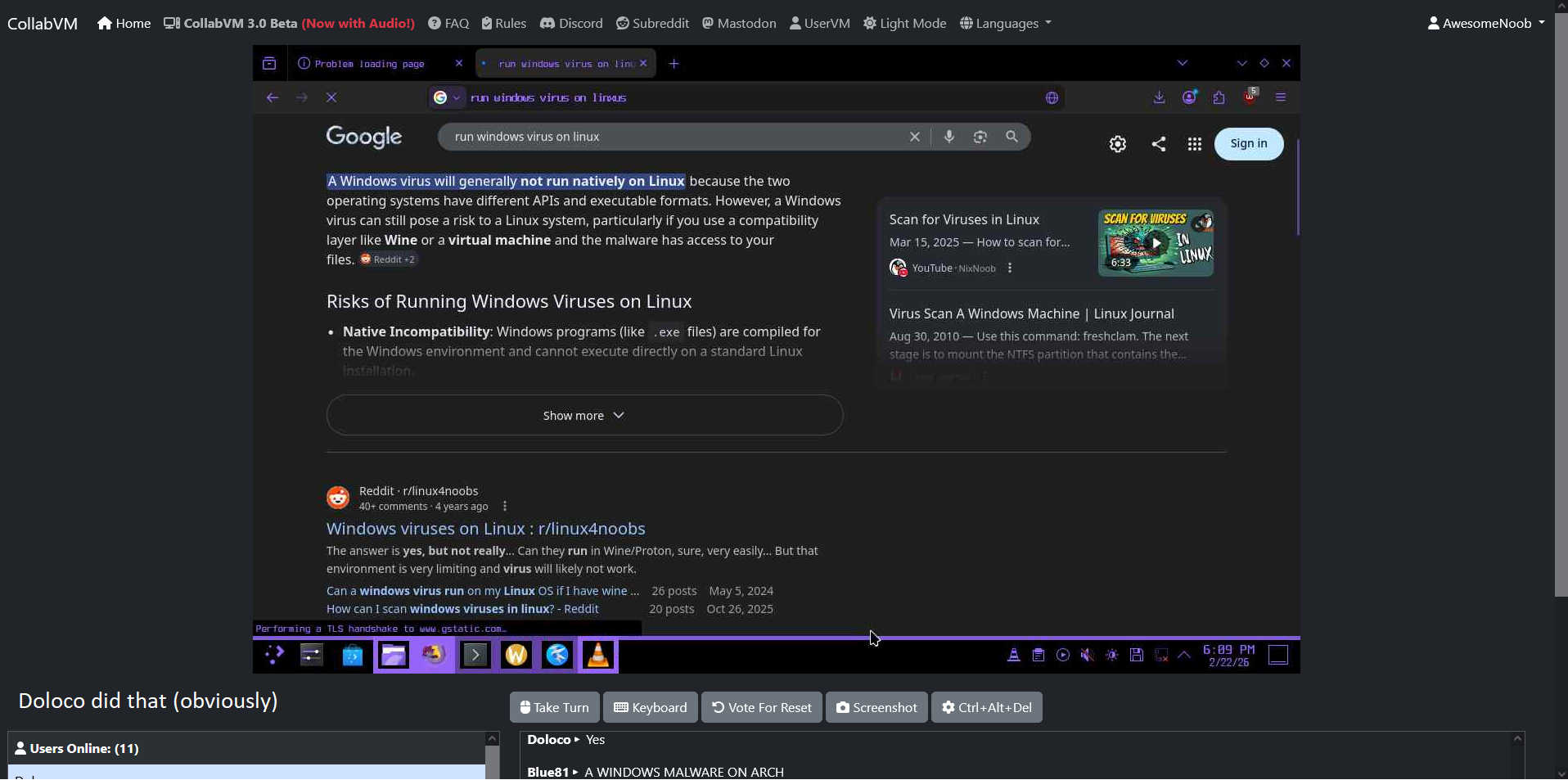1568x780 pixels.
Task: Click the share icon beside Google settings
Action: click(1159, 144)
